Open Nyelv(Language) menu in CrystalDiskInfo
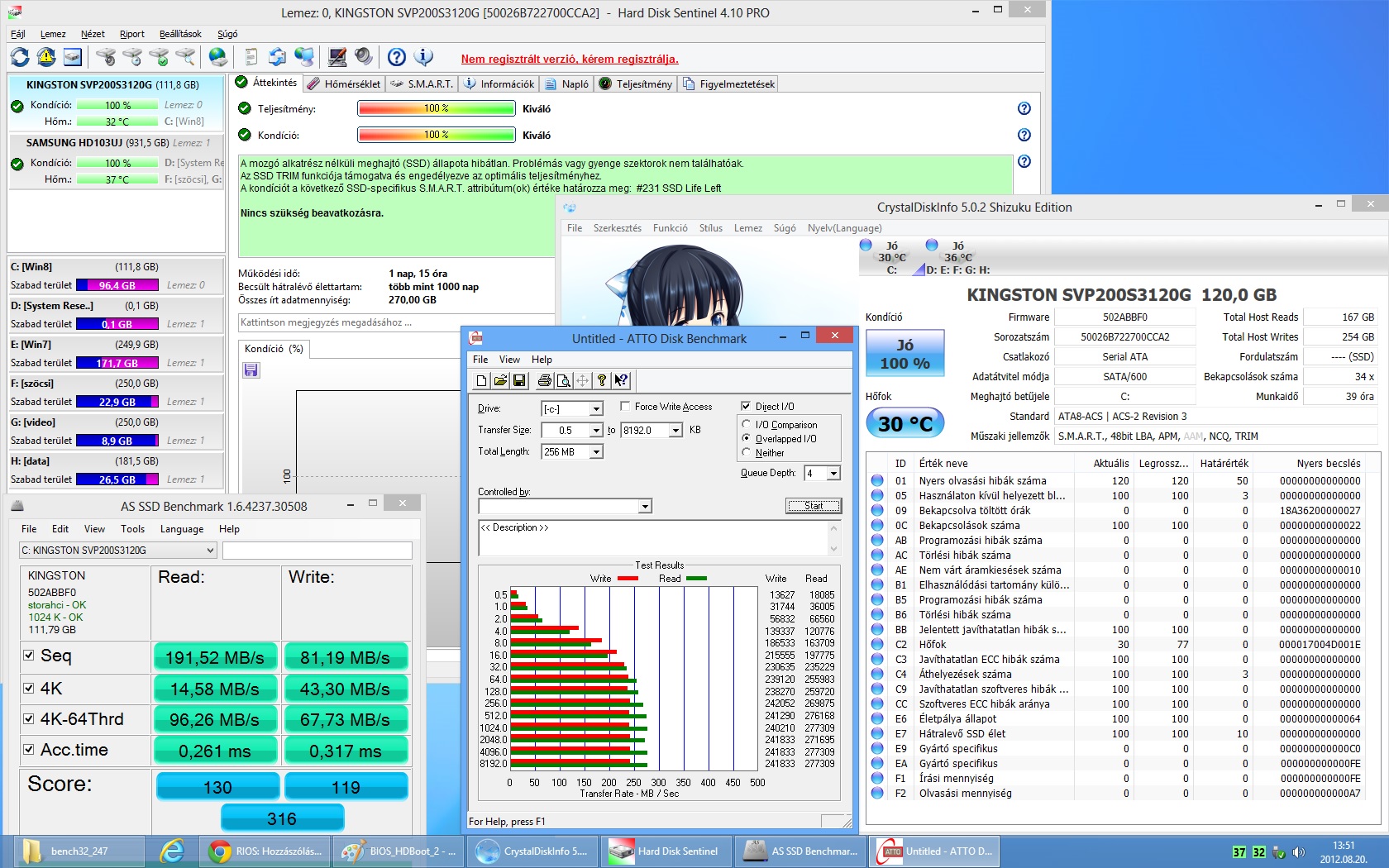1389x868 pixels. (844, 228)
